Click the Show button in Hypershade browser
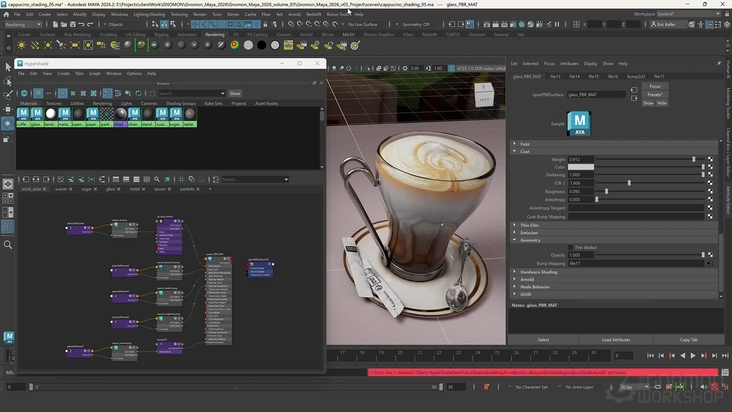 (235, 93)
